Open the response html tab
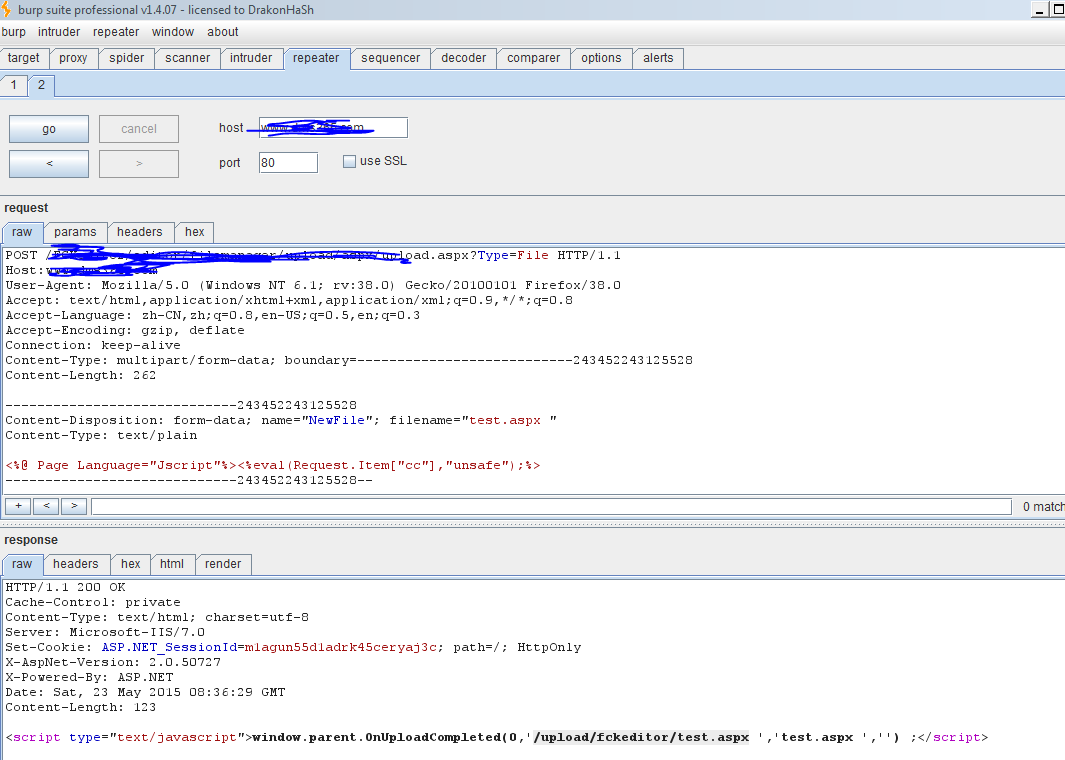The image size is (1065, 760). [x=172, y=564]
